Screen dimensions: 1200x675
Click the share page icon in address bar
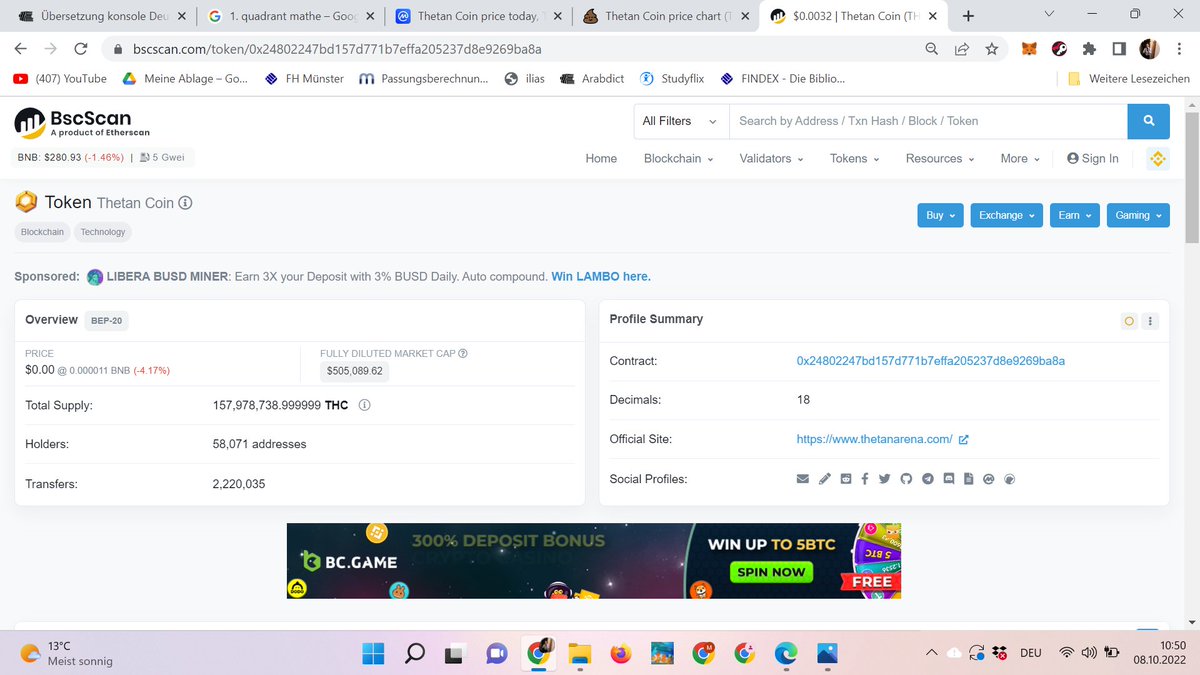pyautogui.click(x=961, y=48)
